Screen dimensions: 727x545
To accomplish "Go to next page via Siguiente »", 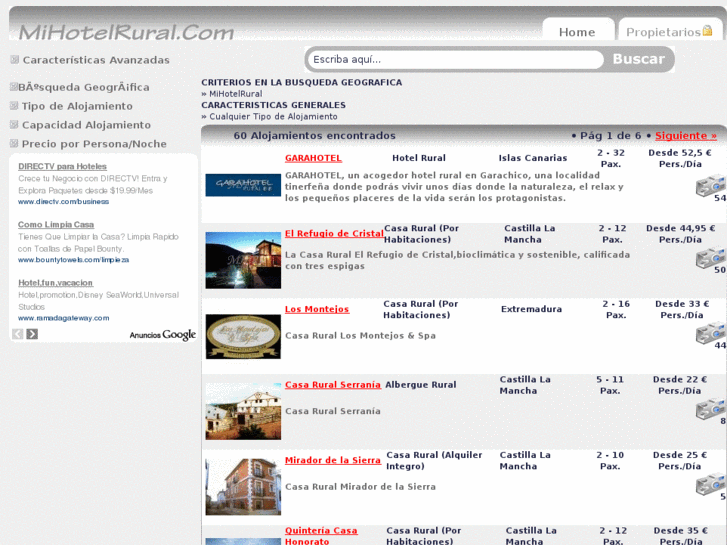I will [x=686, y=135].
